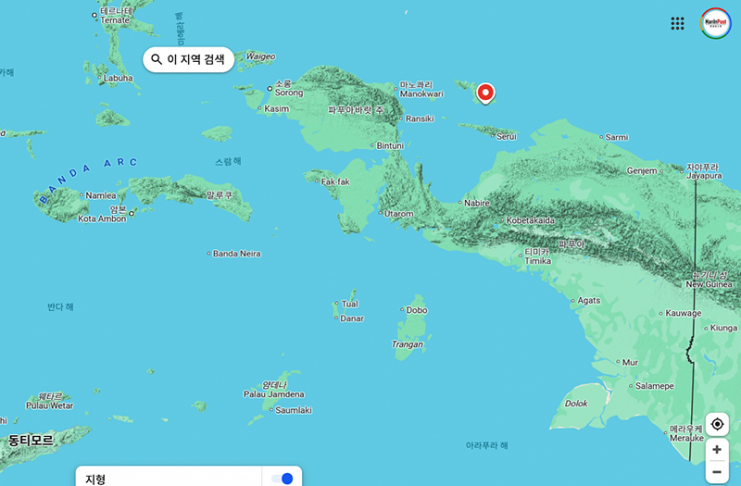Select the Banda Neira island marker

click(236, 254)
